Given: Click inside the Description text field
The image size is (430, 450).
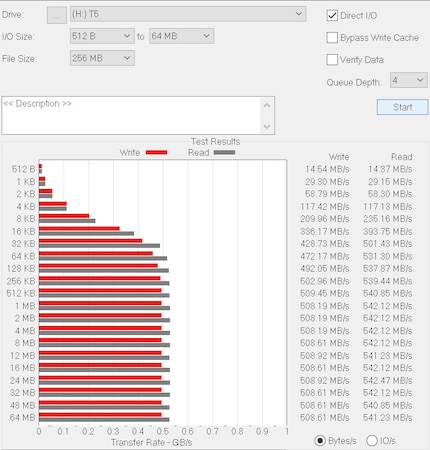Looking at the screenshot, I should 131,116.
